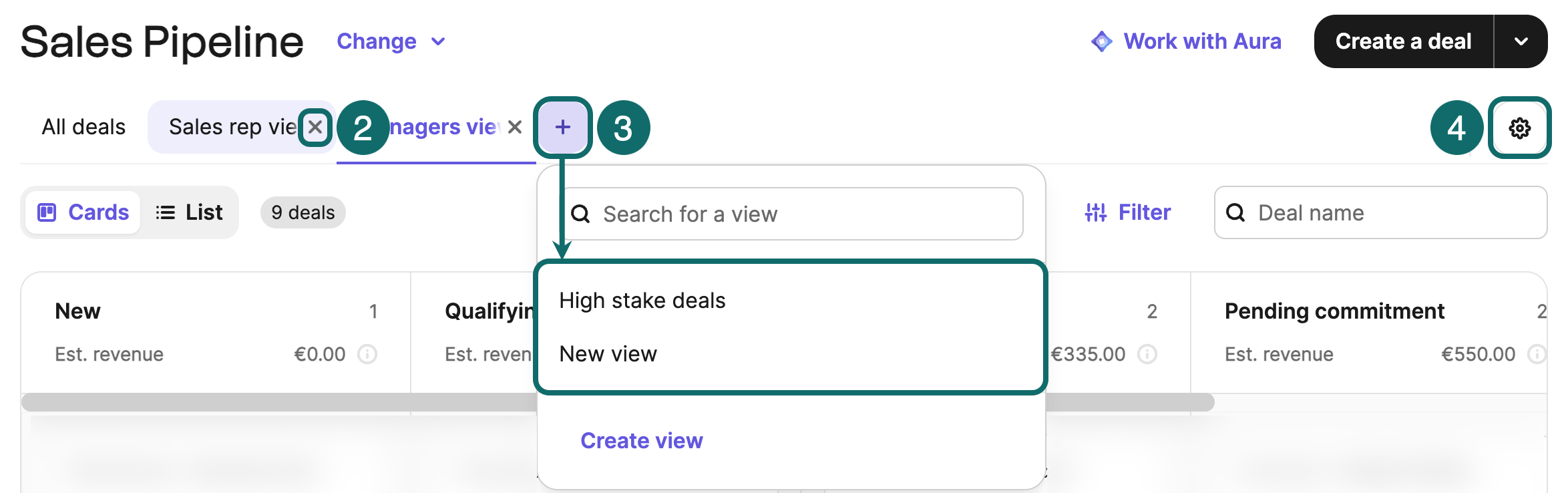
Task: Click the search icon inside Deal name field
Action: pyautogui.click(x=1236, y=212)
